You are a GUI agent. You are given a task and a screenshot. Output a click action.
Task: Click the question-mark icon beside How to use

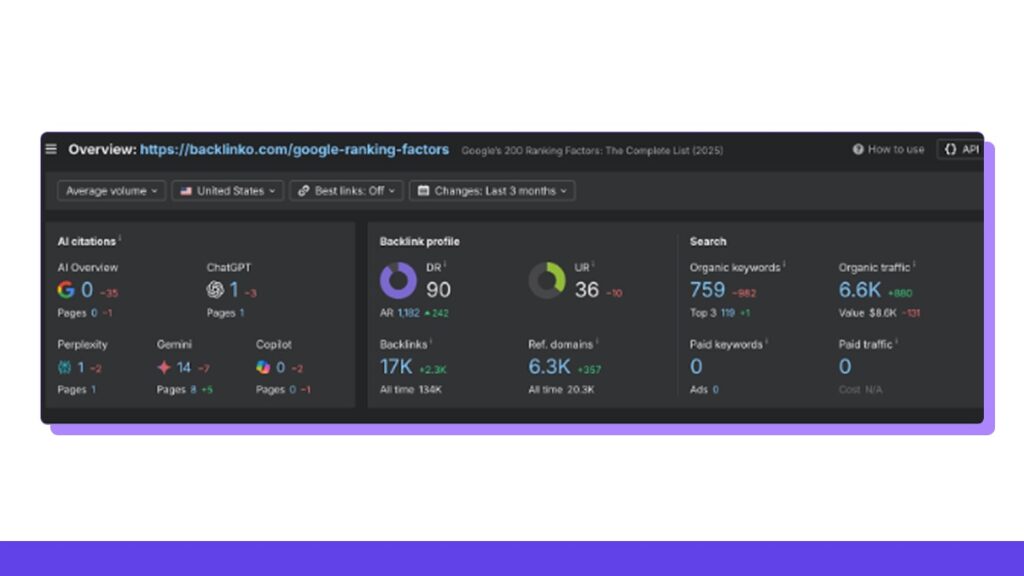(x=859, y=149)
